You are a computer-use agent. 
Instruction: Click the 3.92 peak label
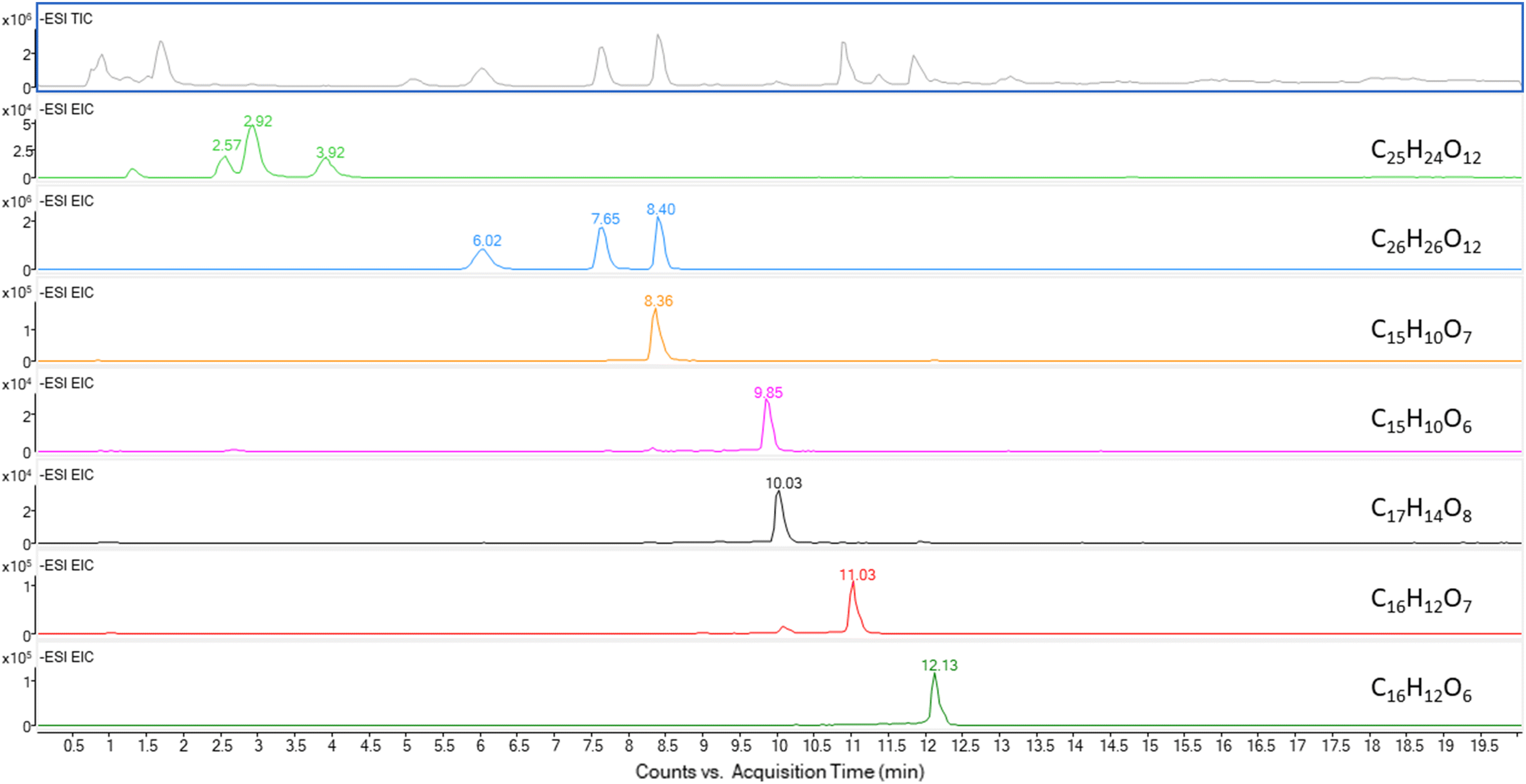(330, 153)
